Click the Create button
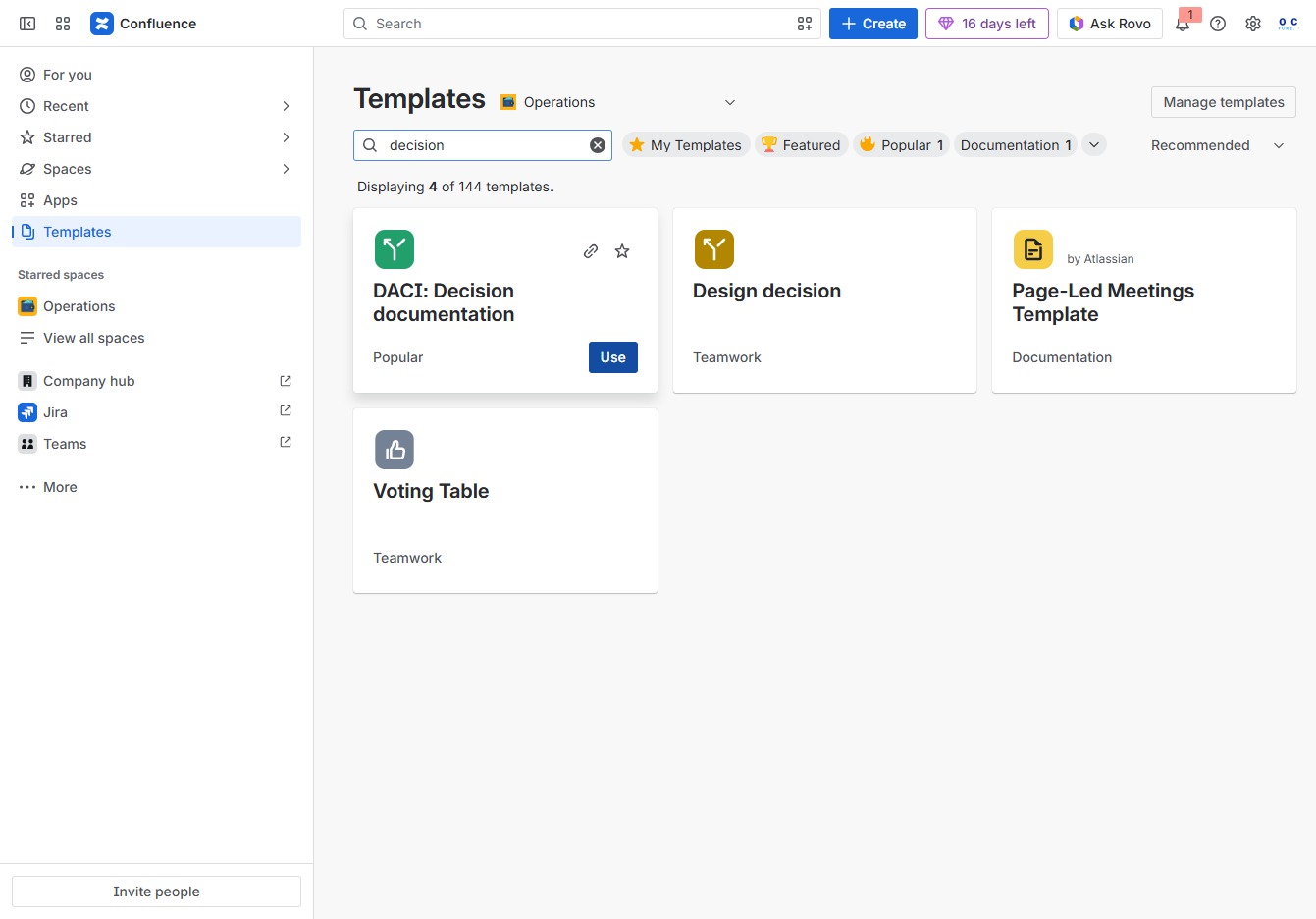Image resolution: width=1316 pixels, height=919 pixels. click(x=873, y=24)
